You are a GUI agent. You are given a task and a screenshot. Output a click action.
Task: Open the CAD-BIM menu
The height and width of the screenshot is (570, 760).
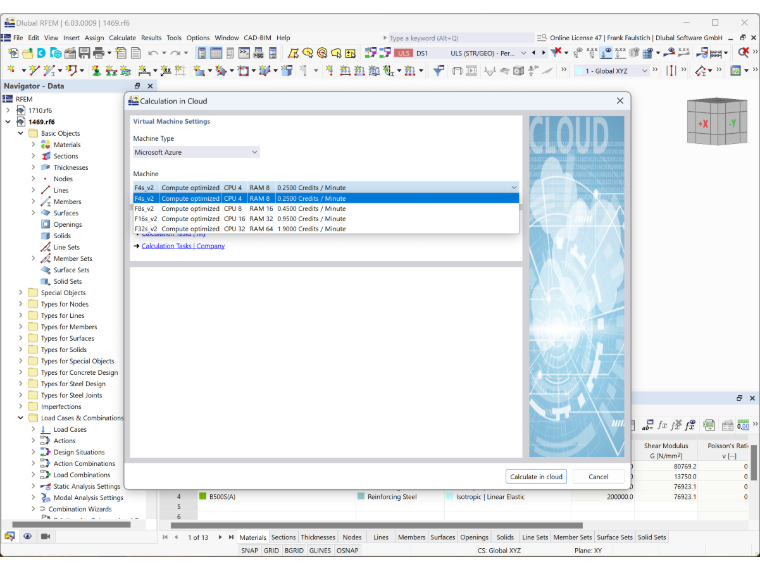(x=257, y=38)
